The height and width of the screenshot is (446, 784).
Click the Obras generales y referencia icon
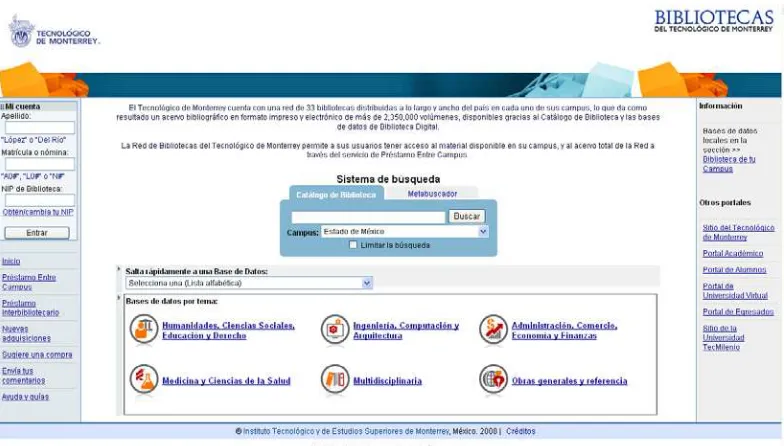493,379
